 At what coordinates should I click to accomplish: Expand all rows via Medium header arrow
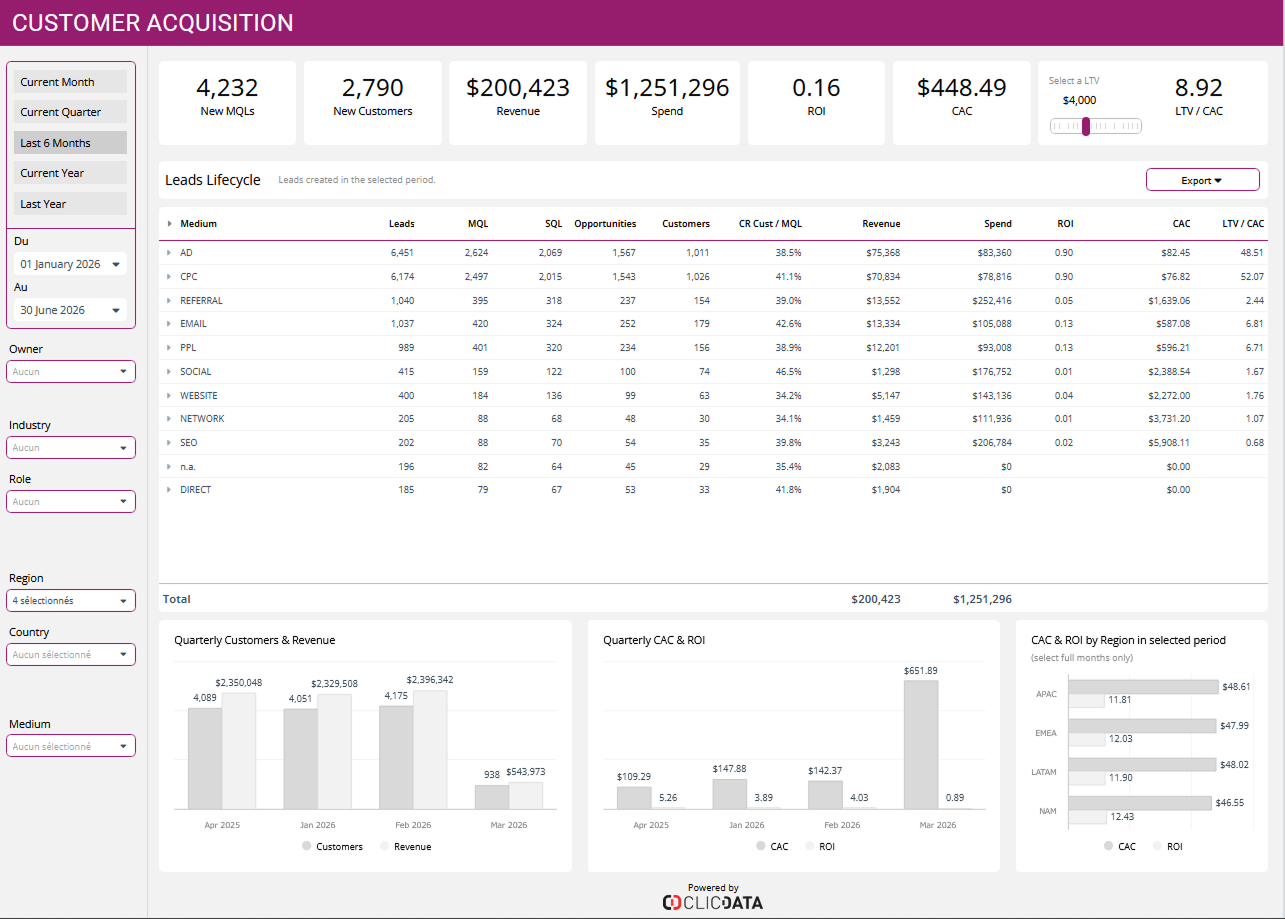pos(170,224)
